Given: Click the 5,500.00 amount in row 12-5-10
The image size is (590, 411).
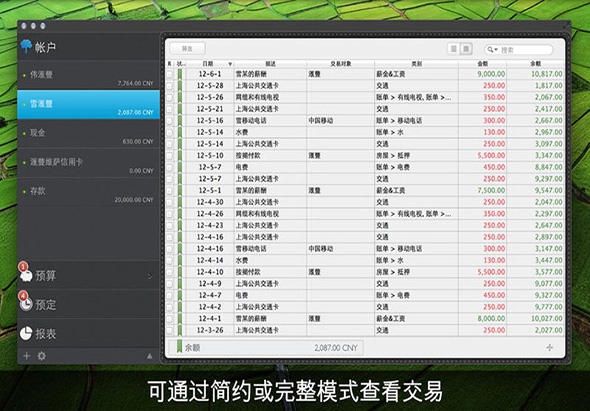Looking at the screenshot, I should [x=491, y=155].
